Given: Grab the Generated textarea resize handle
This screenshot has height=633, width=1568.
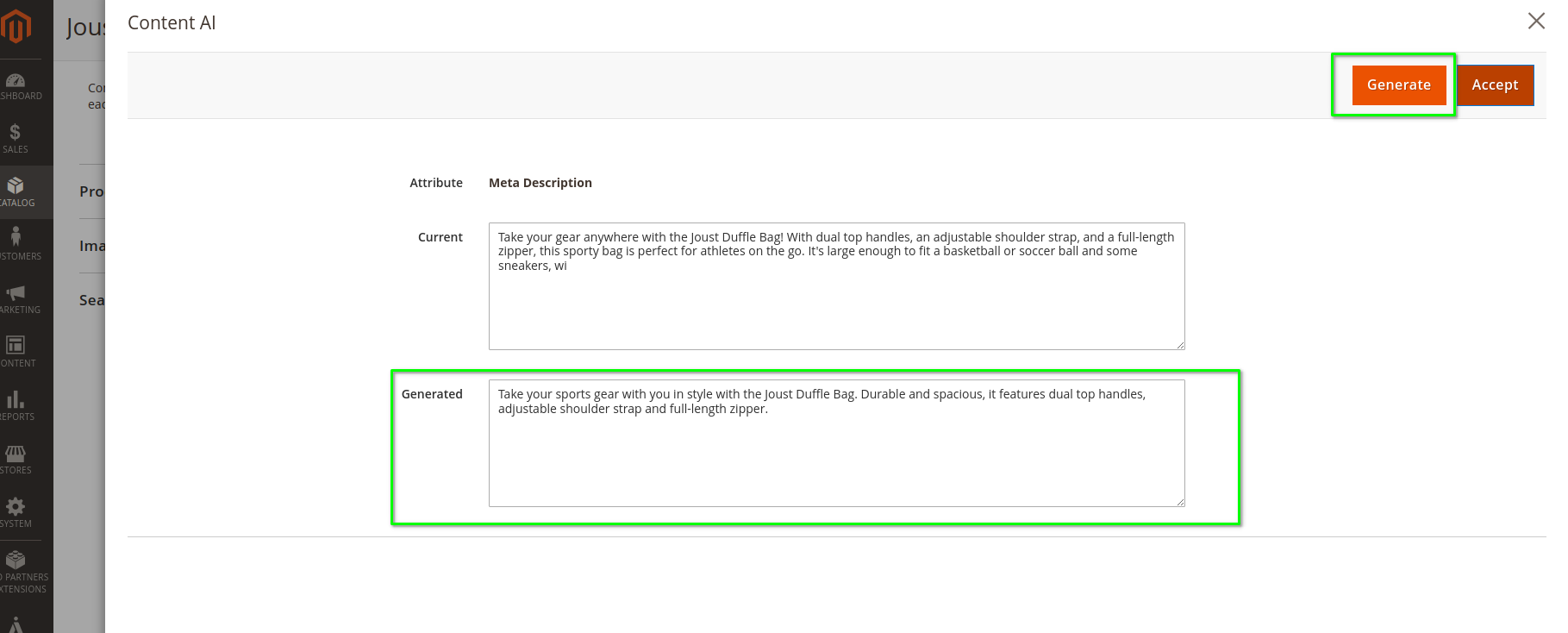Looking at the screenshot, I should tap(1179, 501).
